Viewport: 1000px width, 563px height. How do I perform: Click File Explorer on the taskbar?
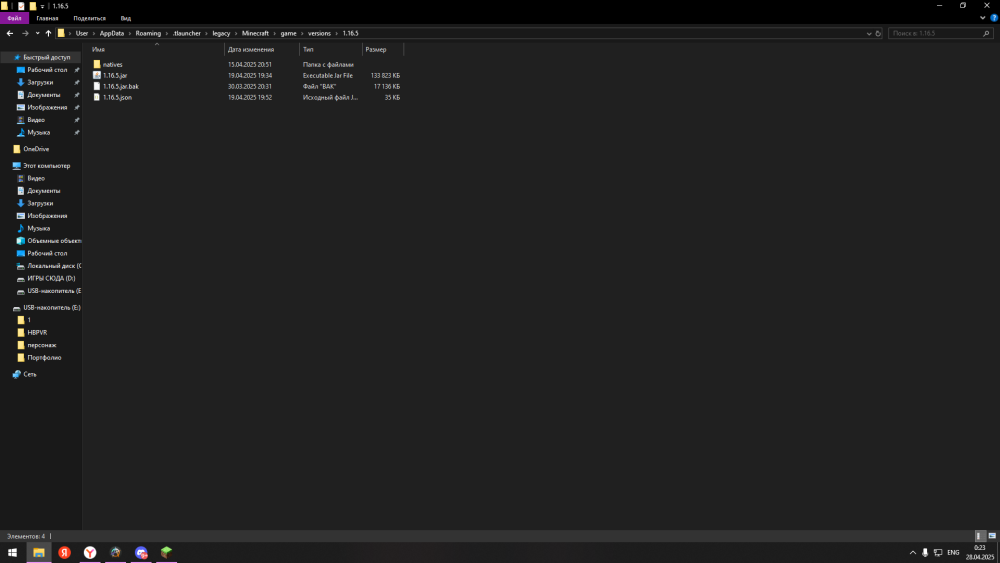click(x=39, y=553)
